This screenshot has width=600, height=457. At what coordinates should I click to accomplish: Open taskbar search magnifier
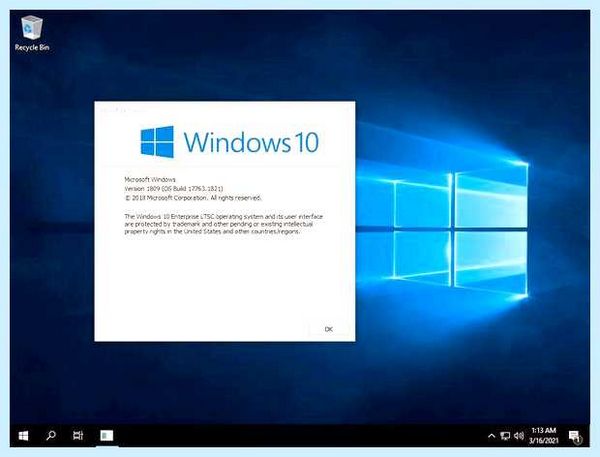click(x=51, y=436)
